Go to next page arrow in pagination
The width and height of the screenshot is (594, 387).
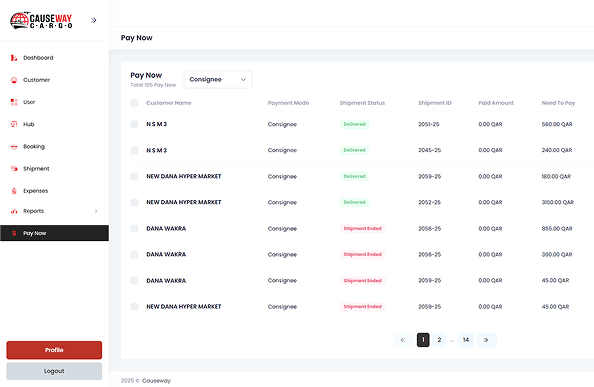486,340
